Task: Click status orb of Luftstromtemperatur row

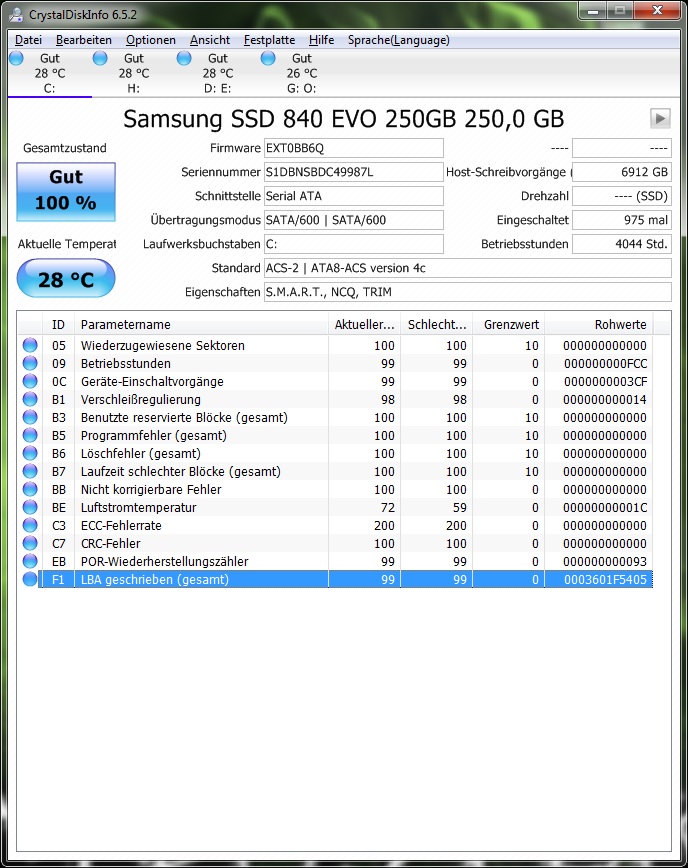Action: point(30,507)
